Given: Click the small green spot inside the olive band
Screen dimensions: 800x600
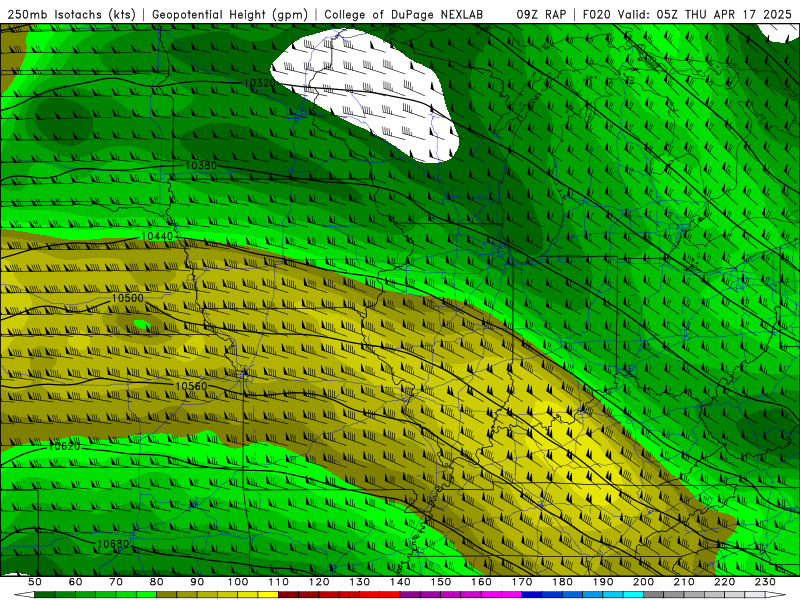Looking at the screenshot, I should click(x=142, y=324).
